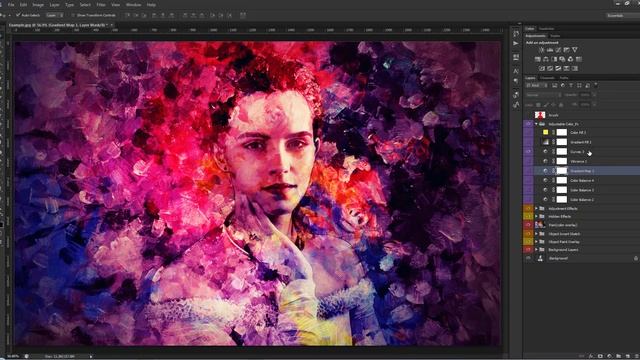
Task: Filter layers by pixel layers icon
Action: [x=554, y=85]
